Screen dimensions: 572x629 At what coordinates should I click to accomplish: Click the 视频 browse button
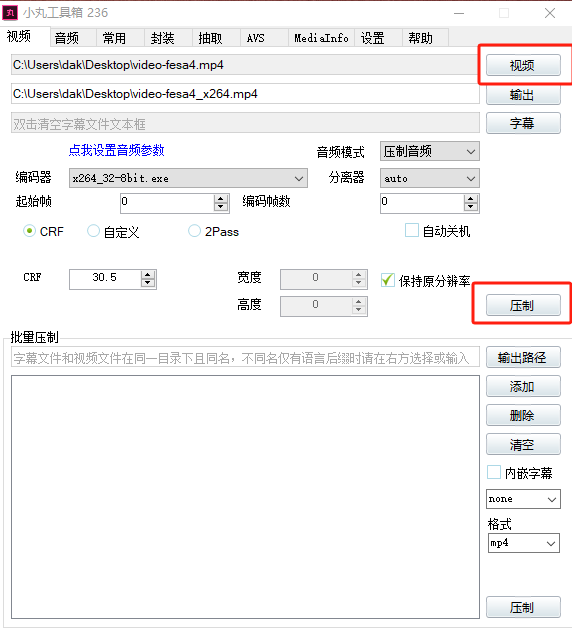[523, 65]
